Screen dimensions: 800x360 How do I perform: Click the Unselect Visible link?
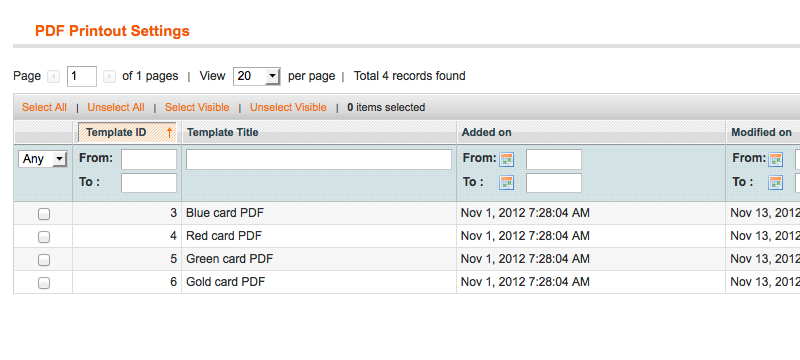tap(288, 108)
